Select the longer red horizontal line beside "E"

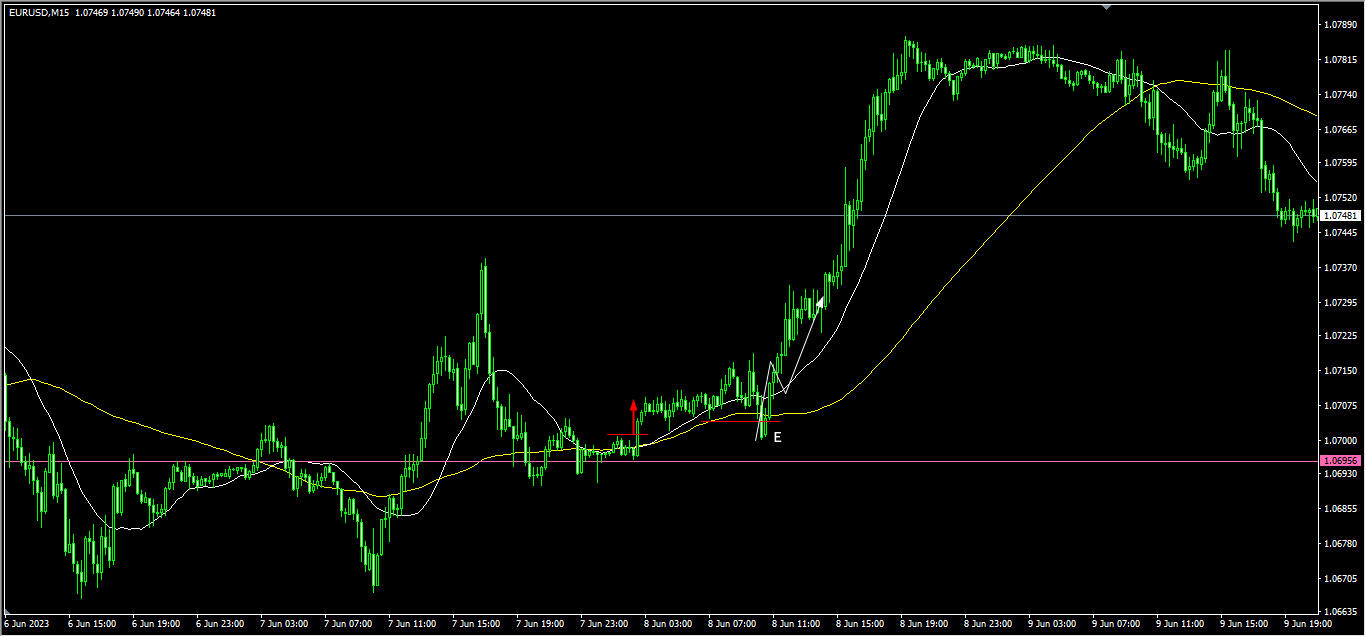[x=740, y=421]
